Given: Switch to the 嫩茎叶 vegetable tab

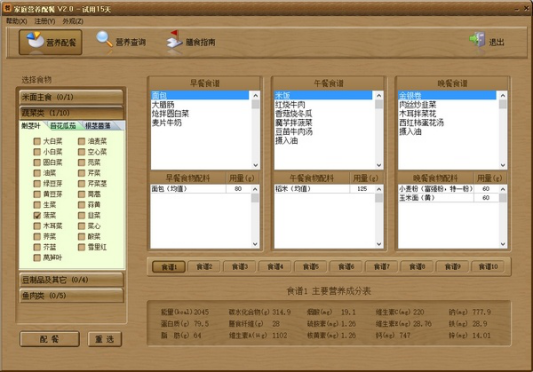Looking at the screenshot, I should (31, 126).
